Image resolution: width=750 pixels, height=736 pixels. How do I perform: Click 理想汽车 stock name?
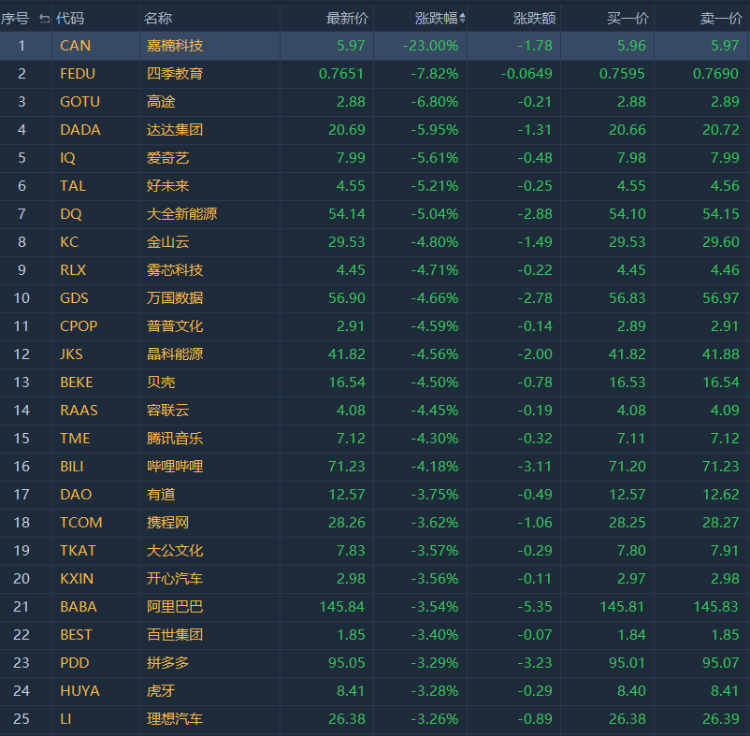(x=175, y=719)
